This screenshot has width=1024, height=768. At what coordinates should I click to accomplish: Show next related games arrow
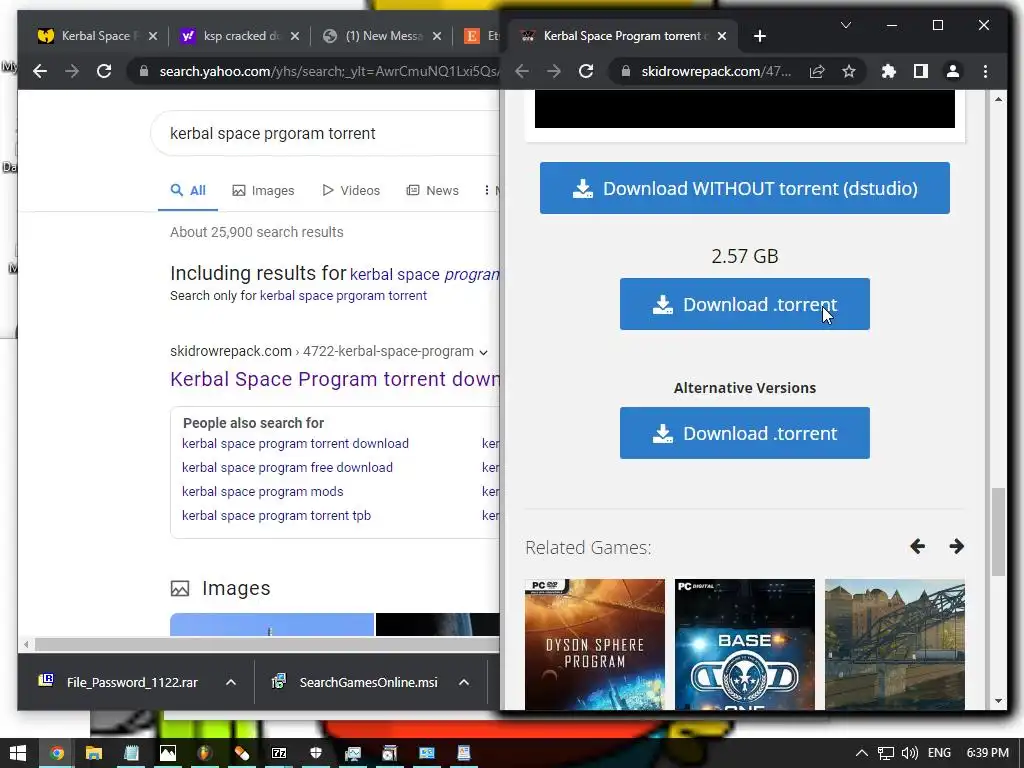pos(957,547)
